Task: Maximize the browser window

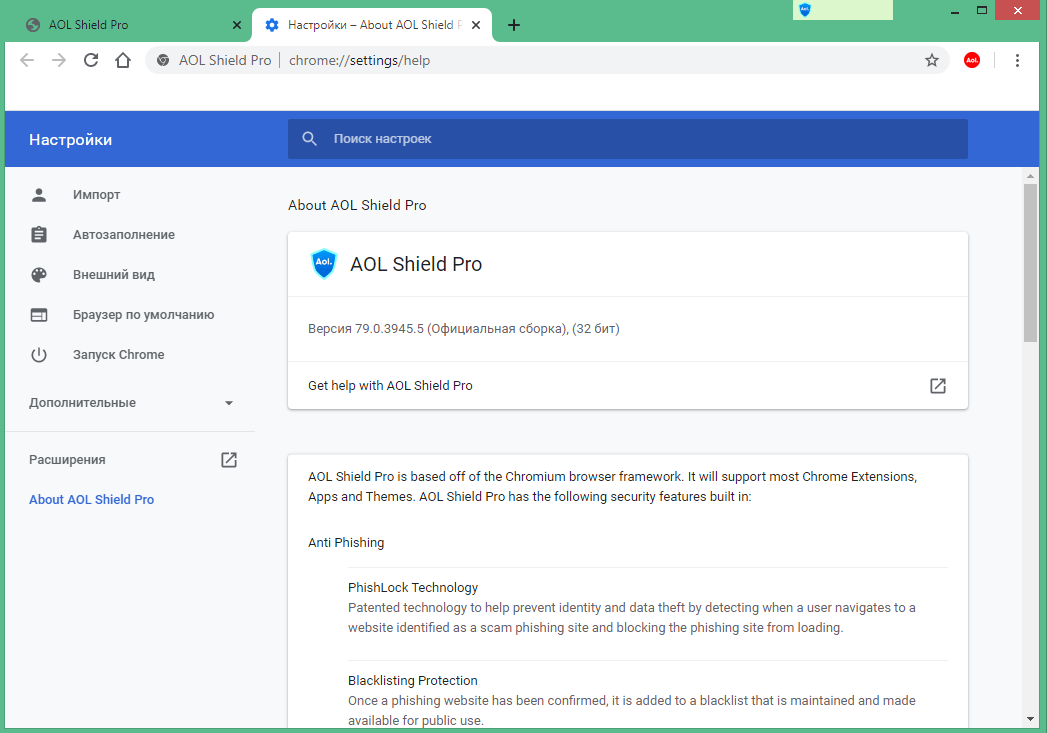Action: coord(982,11)
